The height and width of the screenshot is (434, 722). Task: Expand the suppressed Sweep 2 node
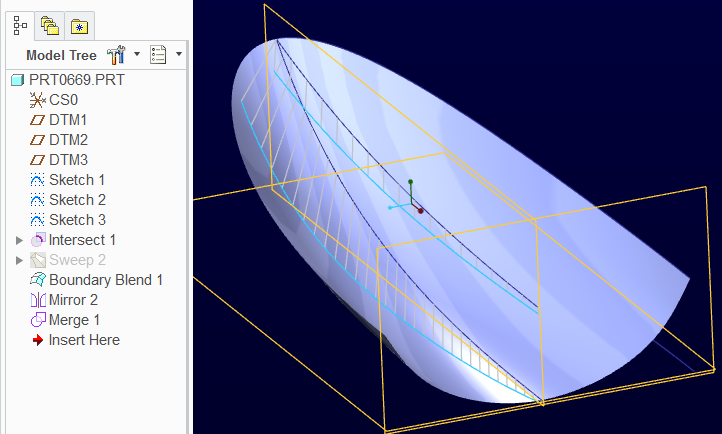[x=19, y=260]
